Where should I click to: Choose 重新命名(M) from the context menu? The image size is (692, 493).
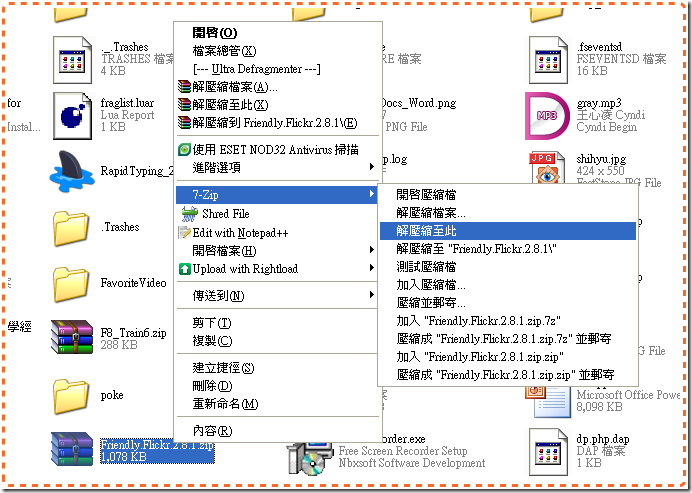pyautogui.click(x=278, y=404)
